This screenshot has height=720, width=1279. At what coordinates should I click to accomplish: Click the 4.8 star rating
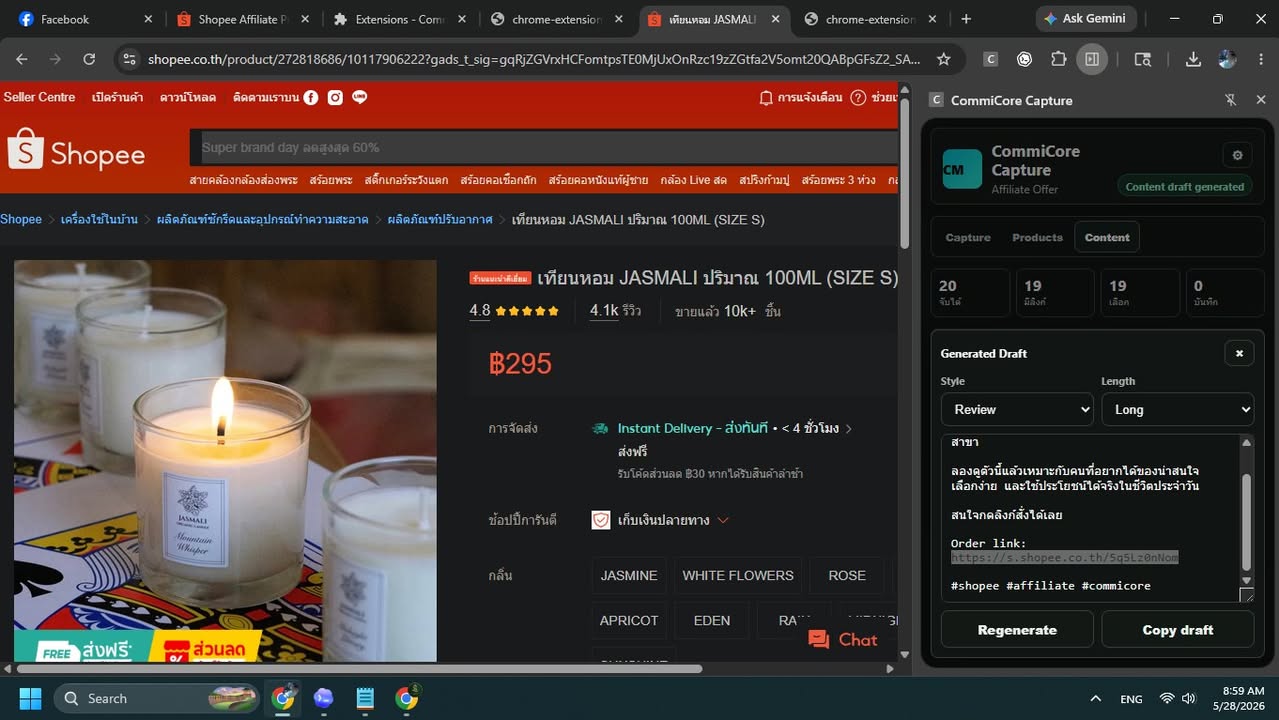(x=514, y=311)
